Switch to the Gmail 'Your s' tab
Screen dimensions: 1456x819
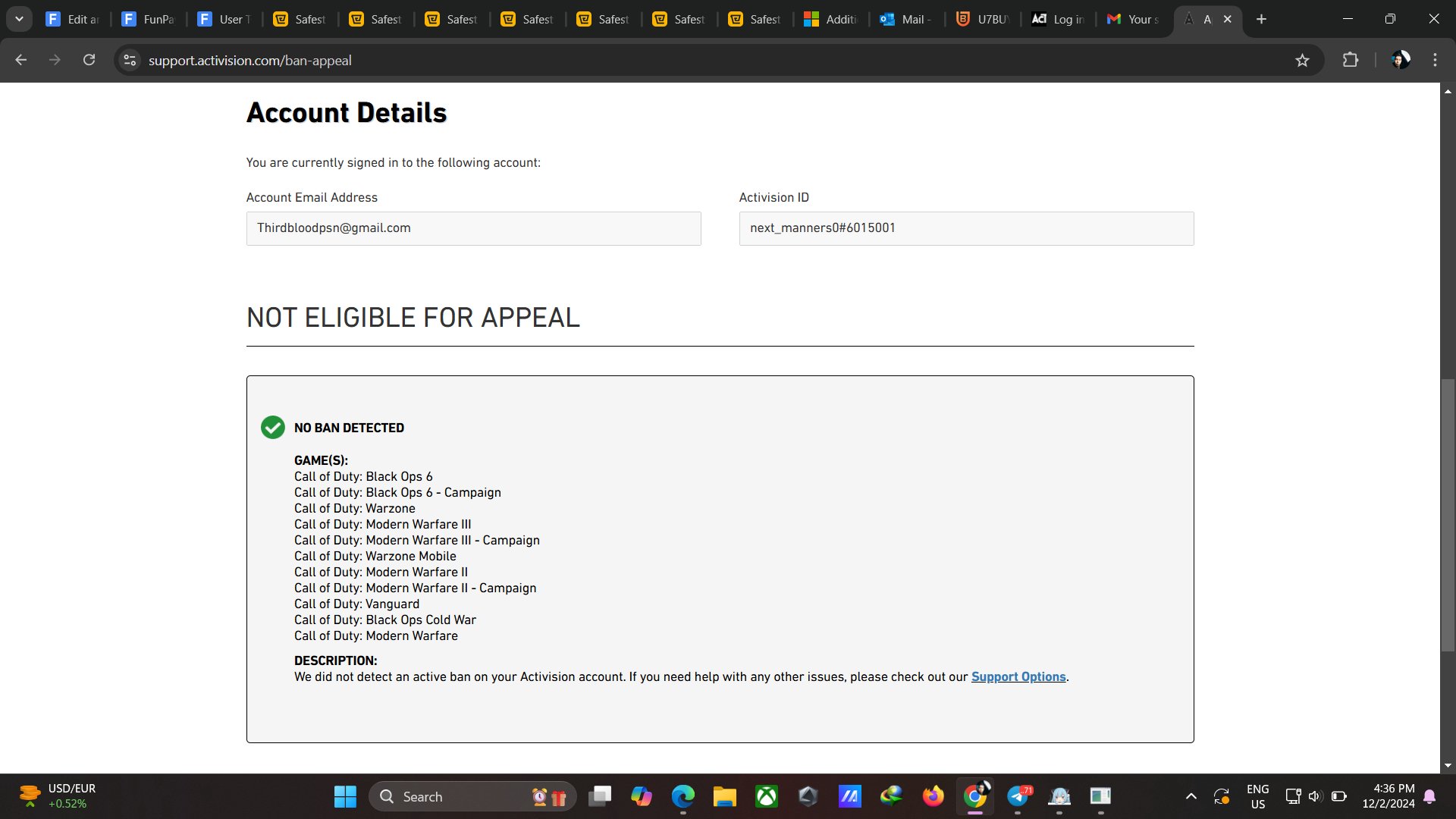click(1134, 19)
